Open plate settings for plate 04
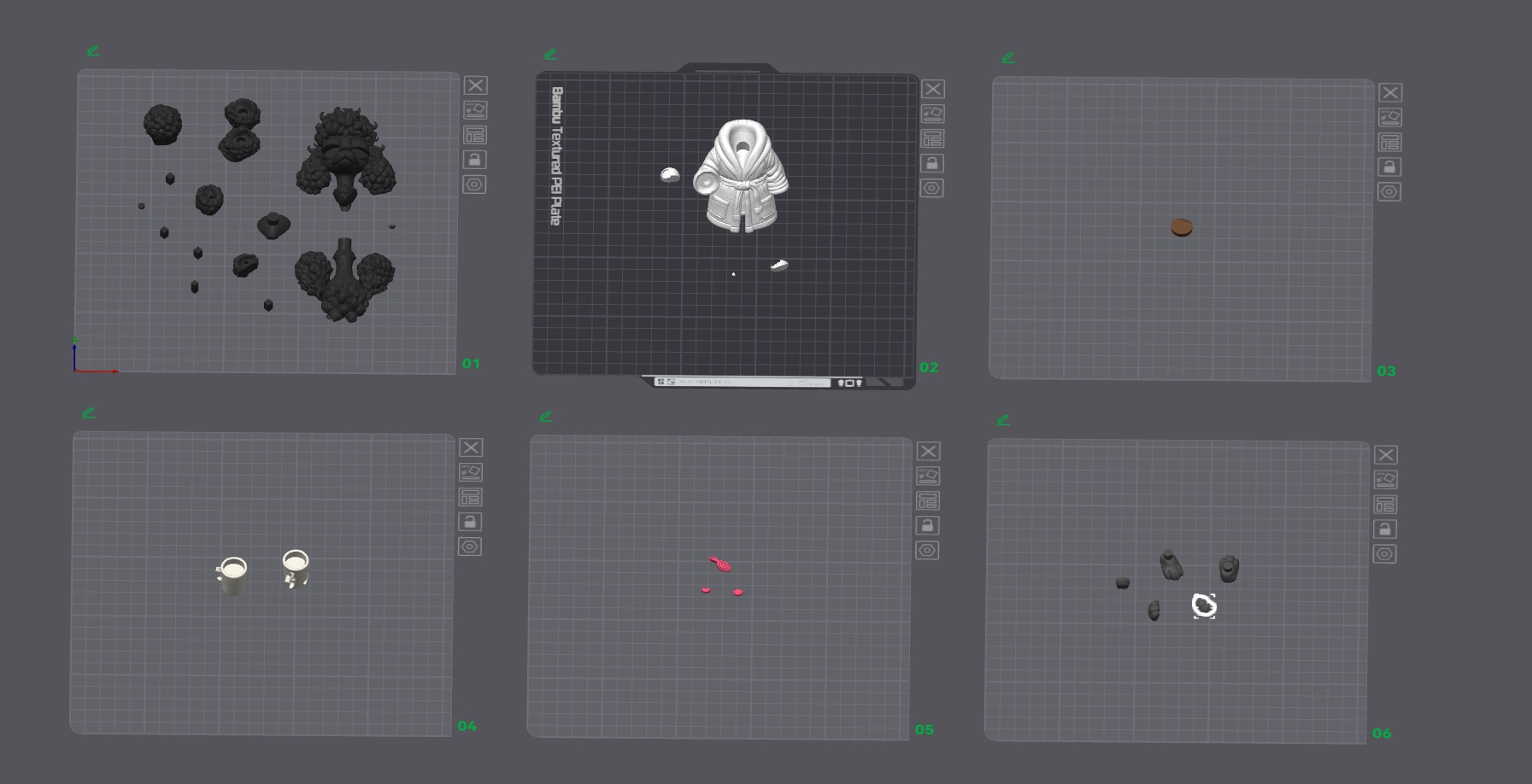Screen dimensions: 1532x784 470,547
